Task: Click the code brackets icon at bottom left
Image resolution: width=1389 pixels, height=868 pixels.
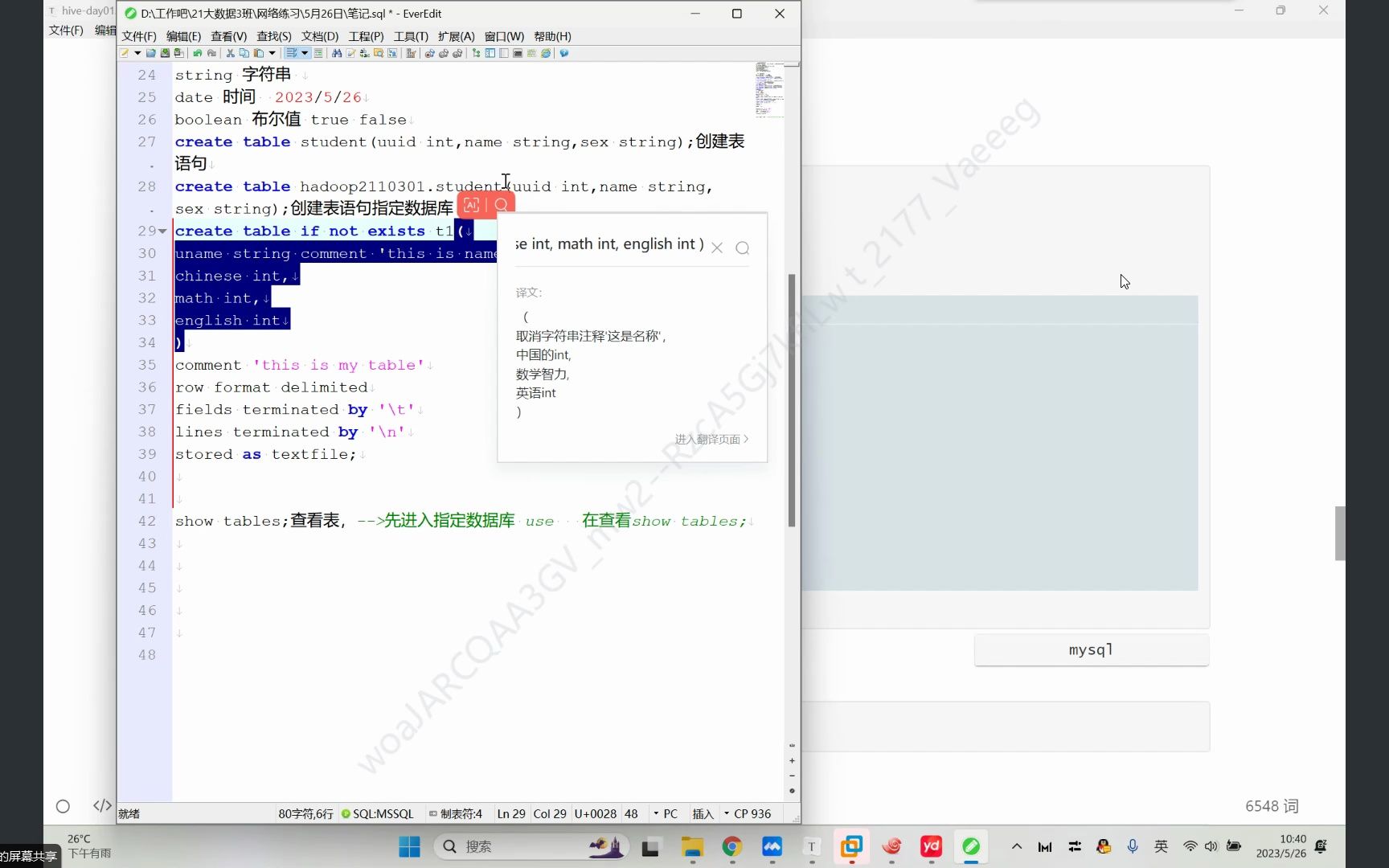Action: (x=102, y=805)
